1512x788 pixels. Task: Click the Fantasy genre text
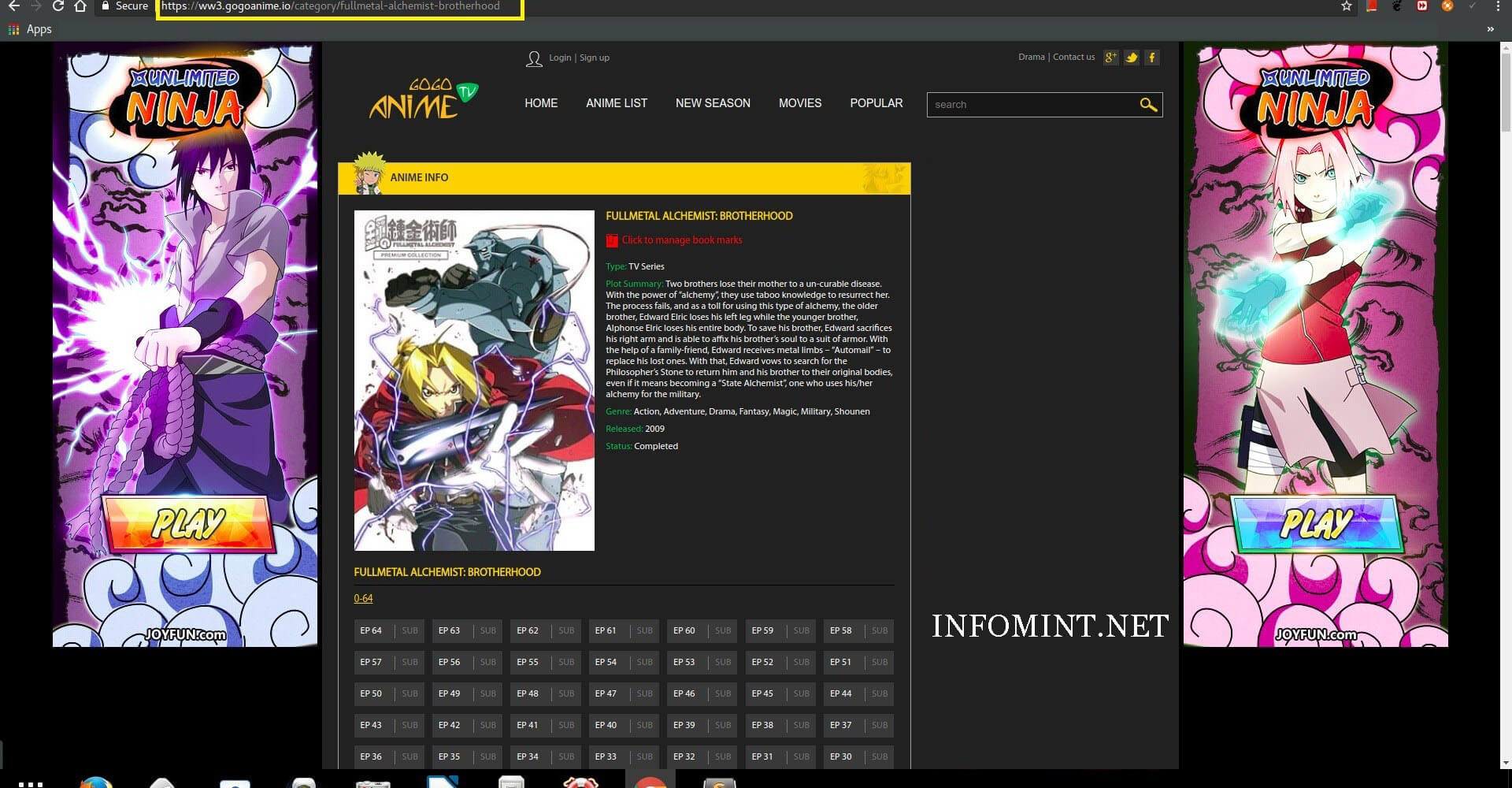(x=754, y=411)
